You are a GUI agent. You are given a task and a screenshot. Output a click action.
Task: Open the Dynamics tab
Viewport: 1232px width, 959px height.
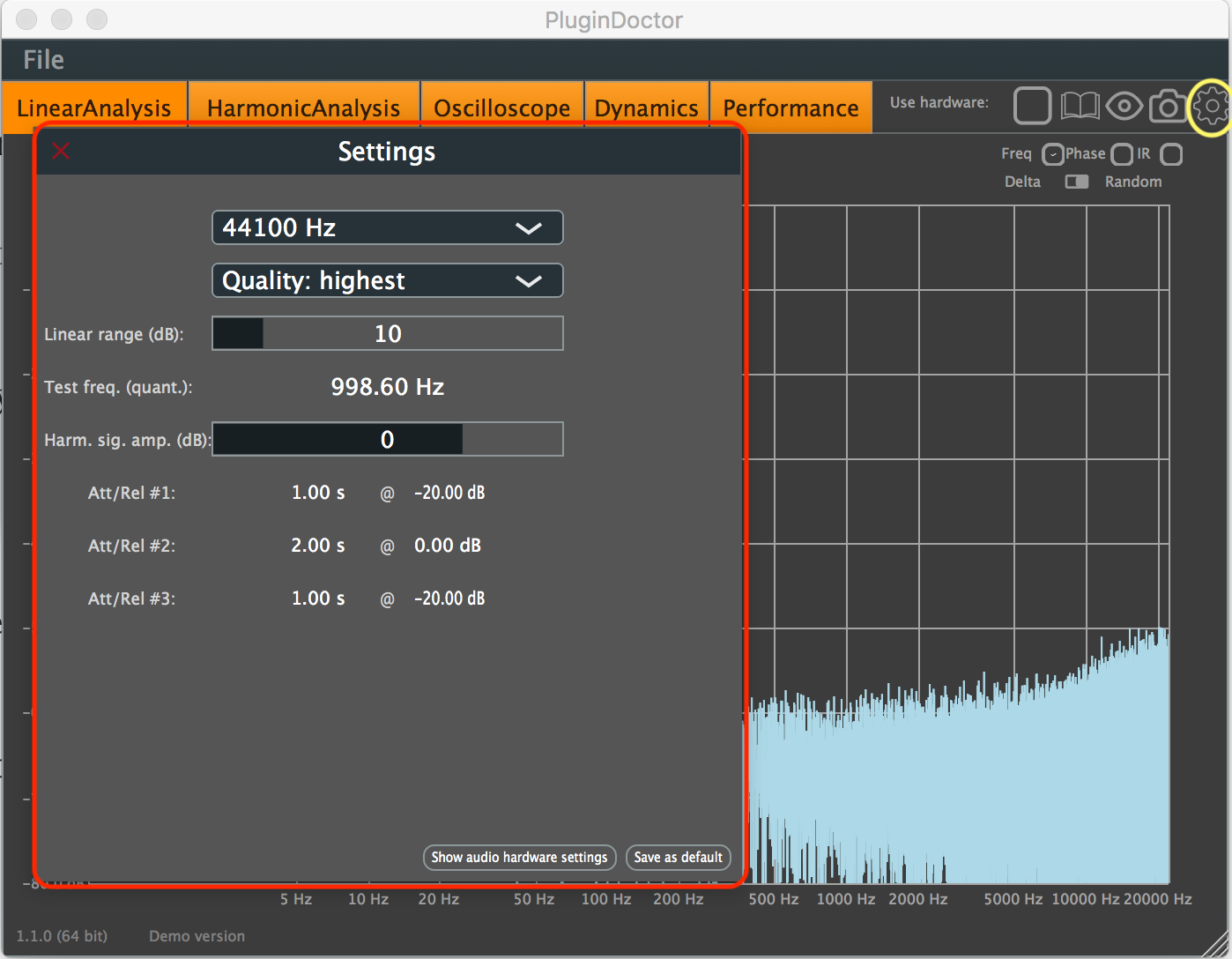pyautogui.click(x=646, y=108)
